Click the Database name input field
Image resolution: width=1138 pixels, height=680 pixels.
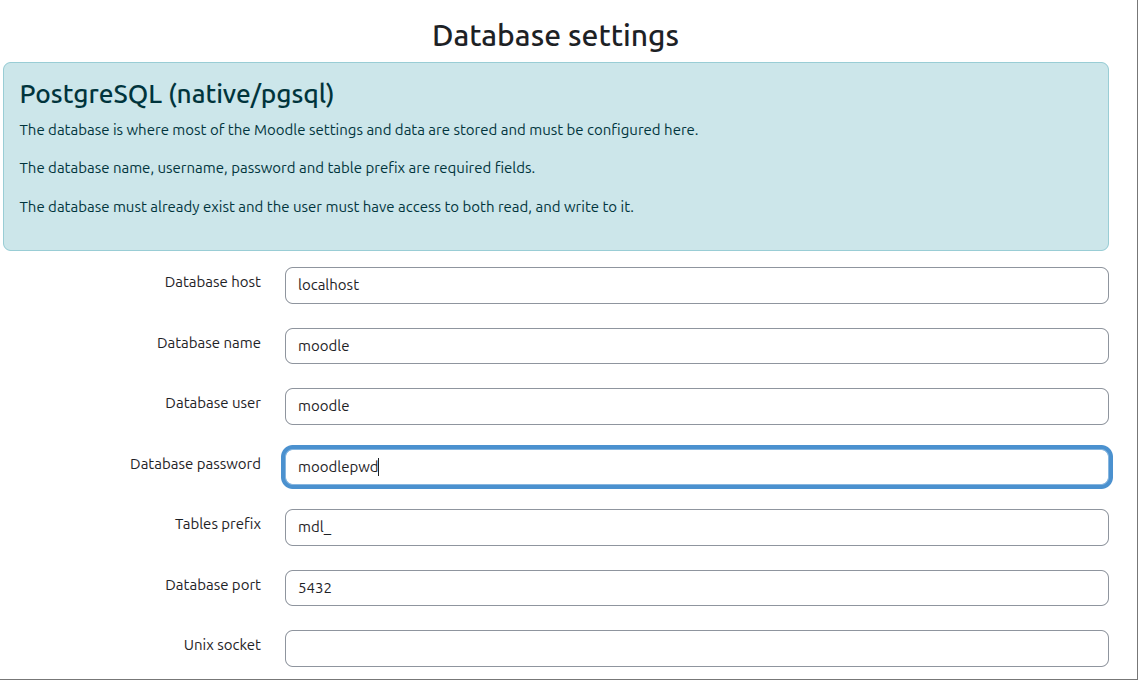pos(696,345)
